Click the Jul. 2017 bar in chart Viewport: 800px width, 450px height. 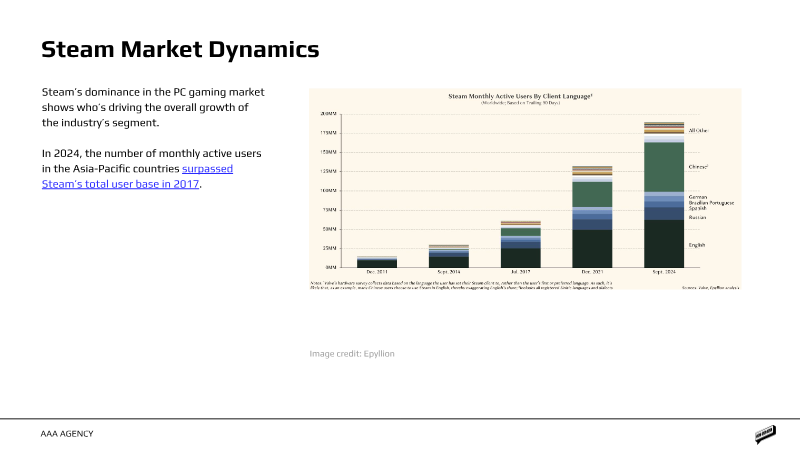[520, 244]
